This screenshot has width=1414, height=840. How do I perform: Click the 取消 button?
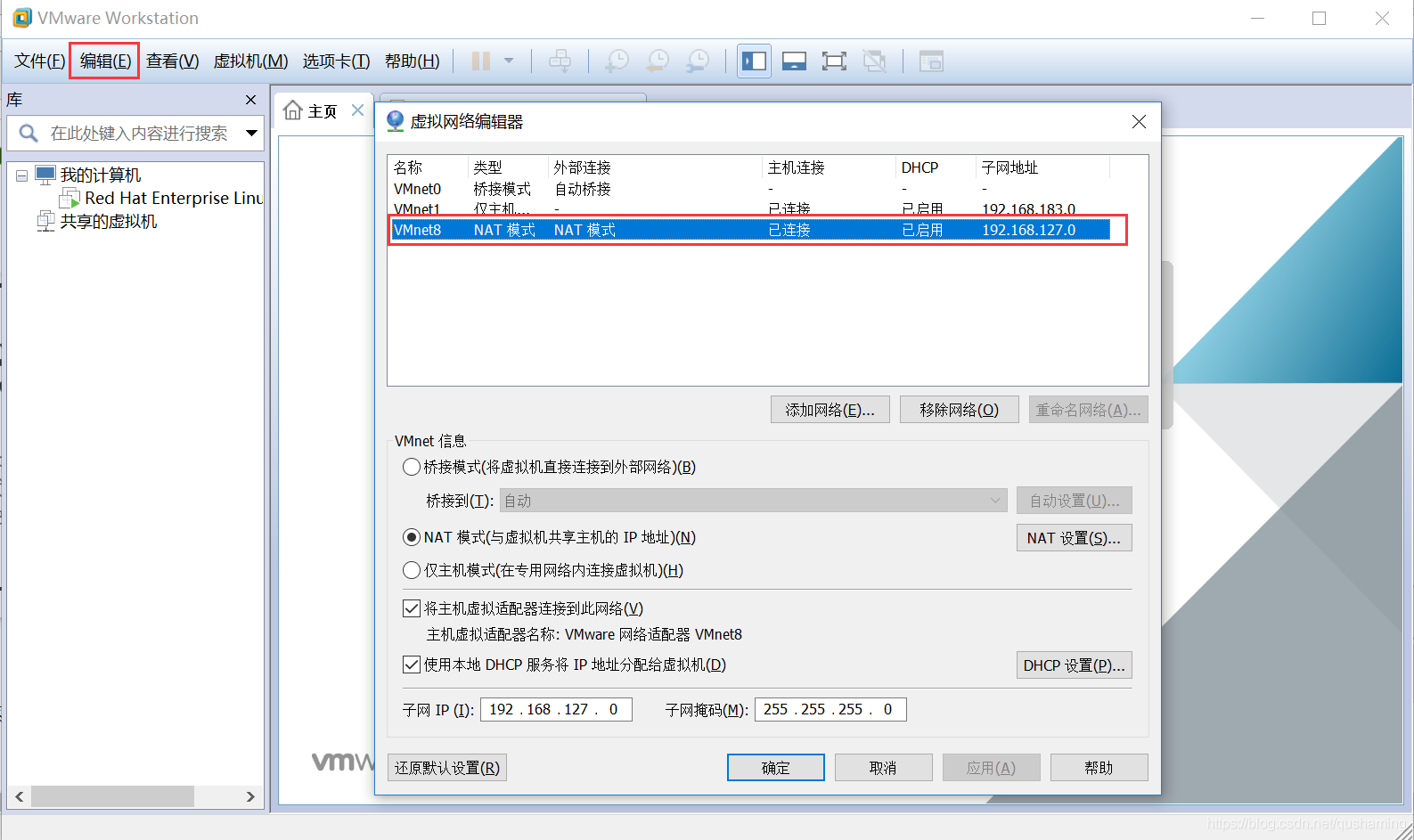pyautogui.click(x=883, y=768)
